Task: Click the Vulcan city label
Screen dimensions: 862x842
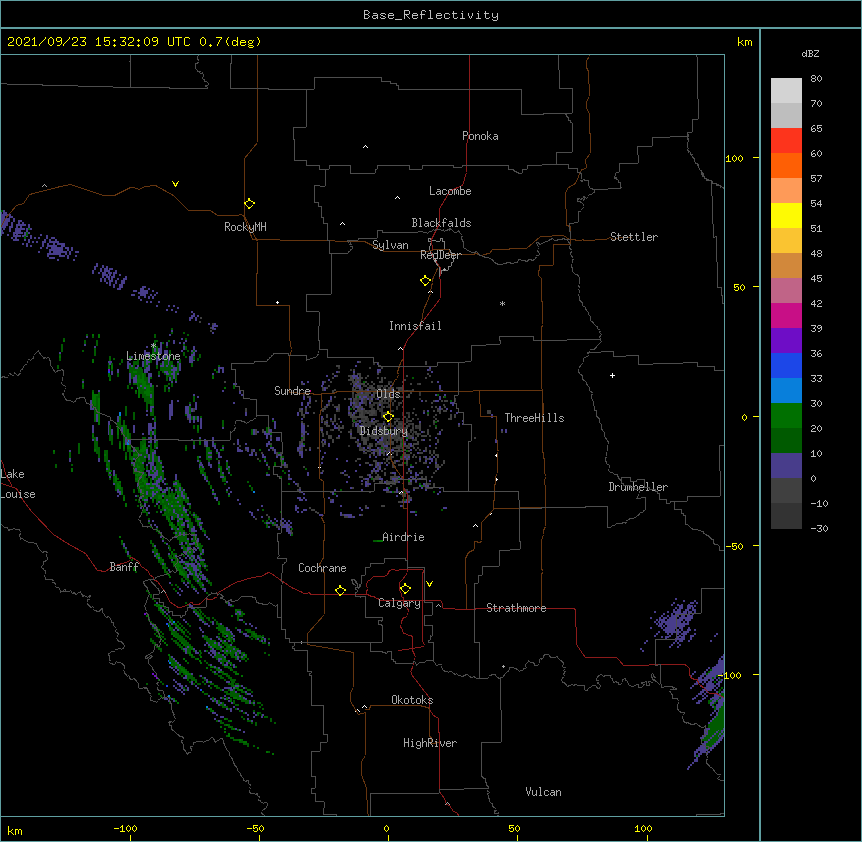Action: [543, 792]
